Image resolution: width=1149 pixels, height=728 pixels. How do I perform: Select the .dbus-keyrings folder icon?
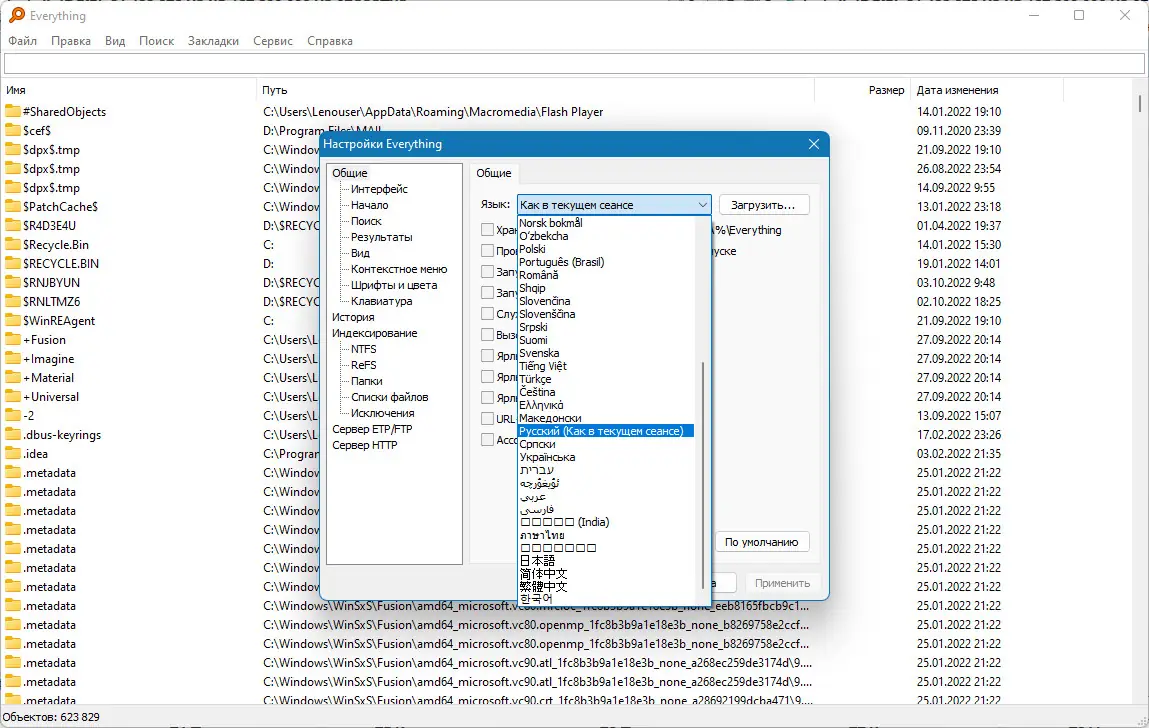click(13, 435)
